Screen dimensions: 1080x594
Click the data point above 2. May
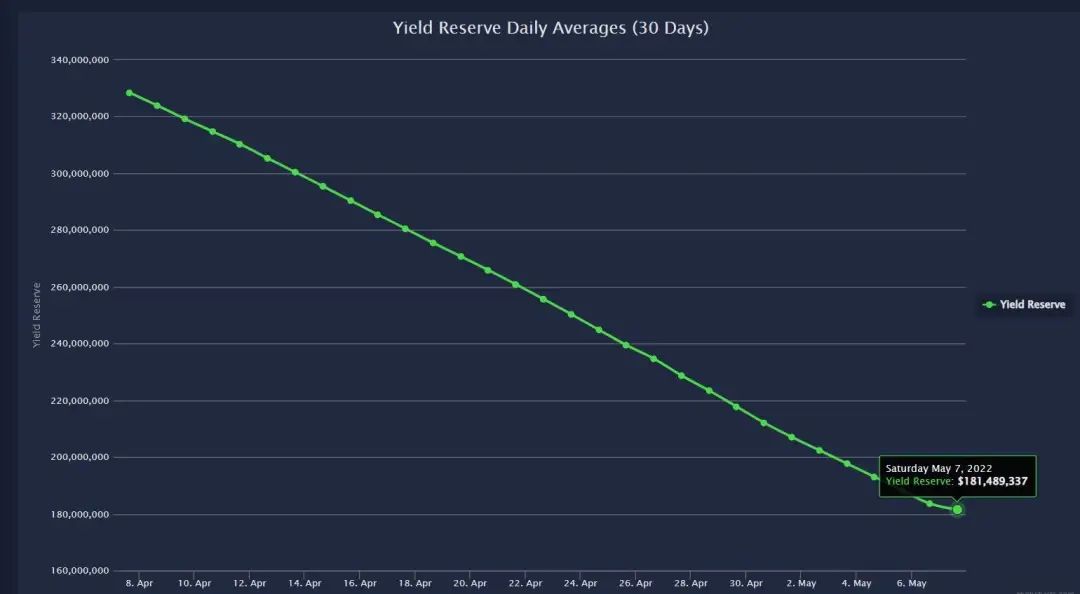pos(791,437)
